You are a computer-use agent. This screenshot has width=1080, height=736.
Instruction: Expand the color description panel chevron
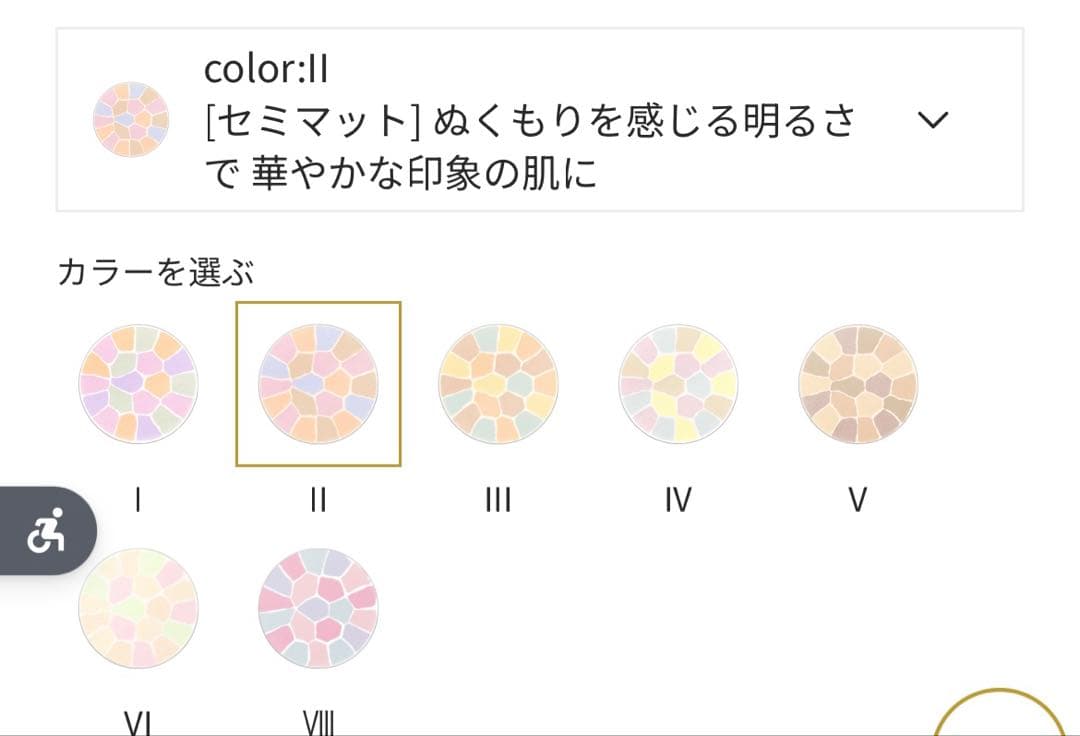[934, 122]
